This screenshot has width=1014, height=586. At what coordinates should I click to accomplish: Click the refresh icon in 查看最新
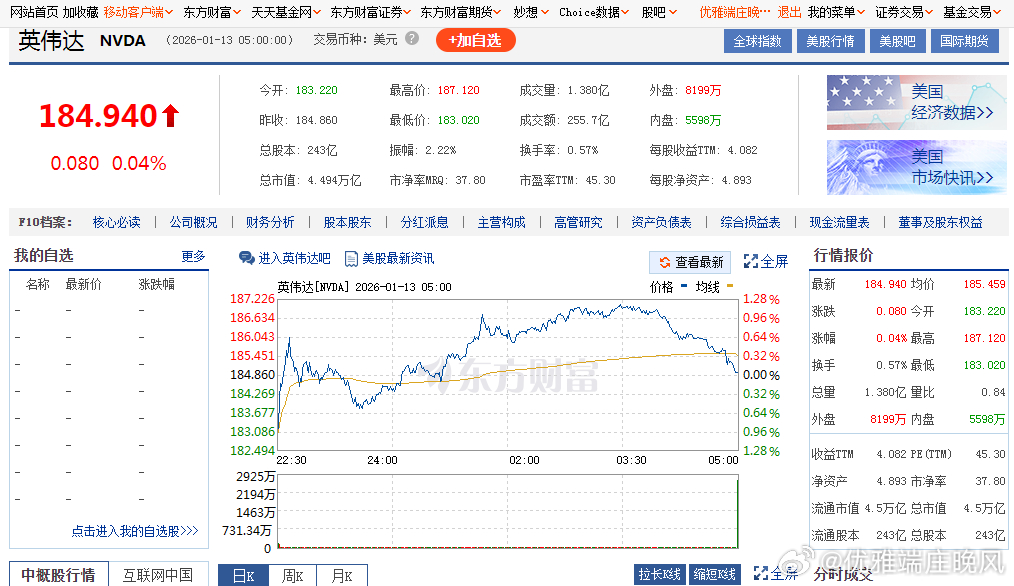point(664,262)
